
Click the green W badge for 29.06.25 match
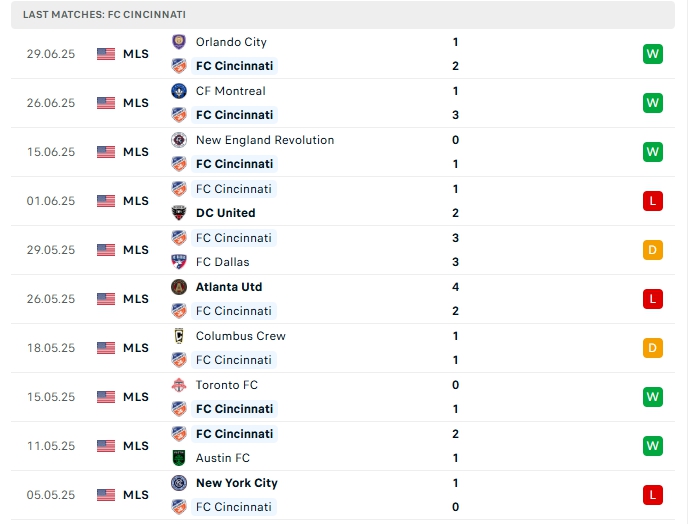653,54
